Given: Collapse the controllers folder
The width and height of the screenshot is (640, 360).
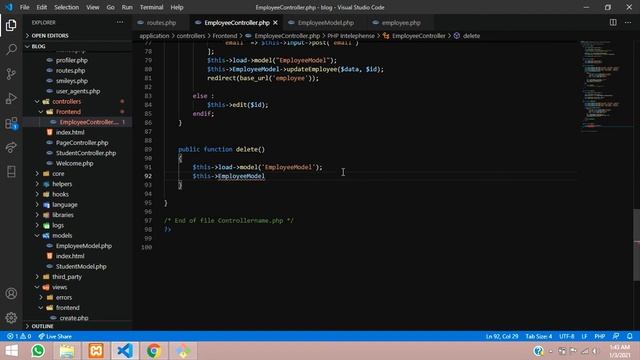Looking at the screenshot, I should (x=67, y=102).
